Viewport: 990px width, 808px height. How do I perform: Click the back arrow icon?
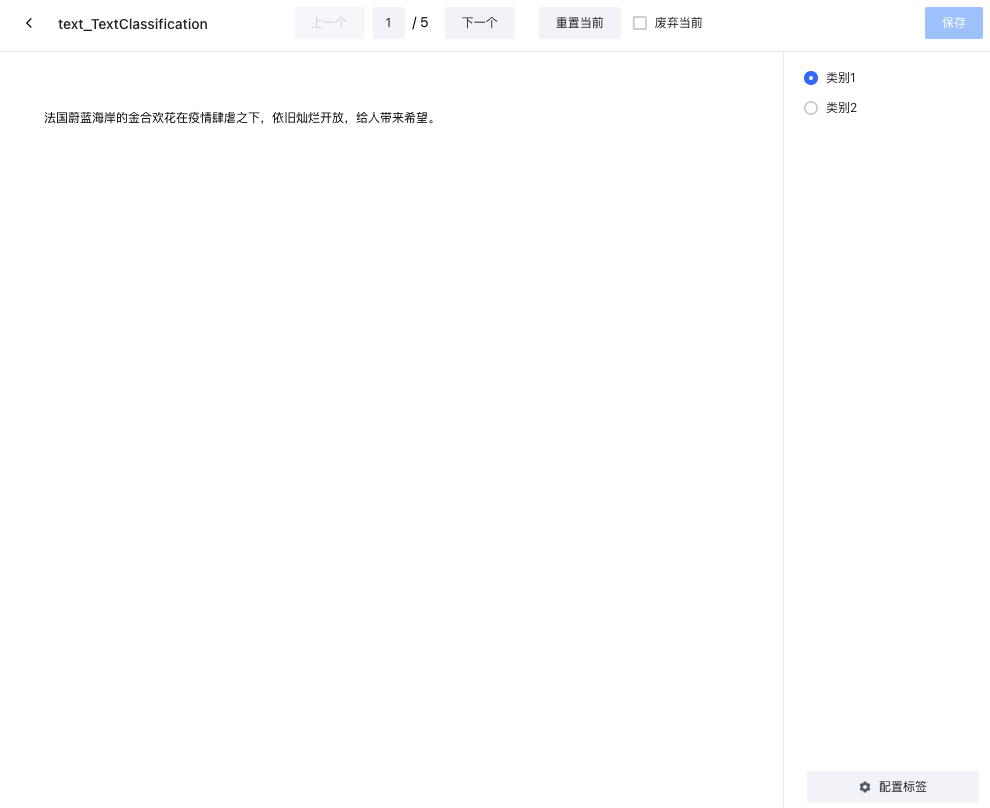coord(29,23)
